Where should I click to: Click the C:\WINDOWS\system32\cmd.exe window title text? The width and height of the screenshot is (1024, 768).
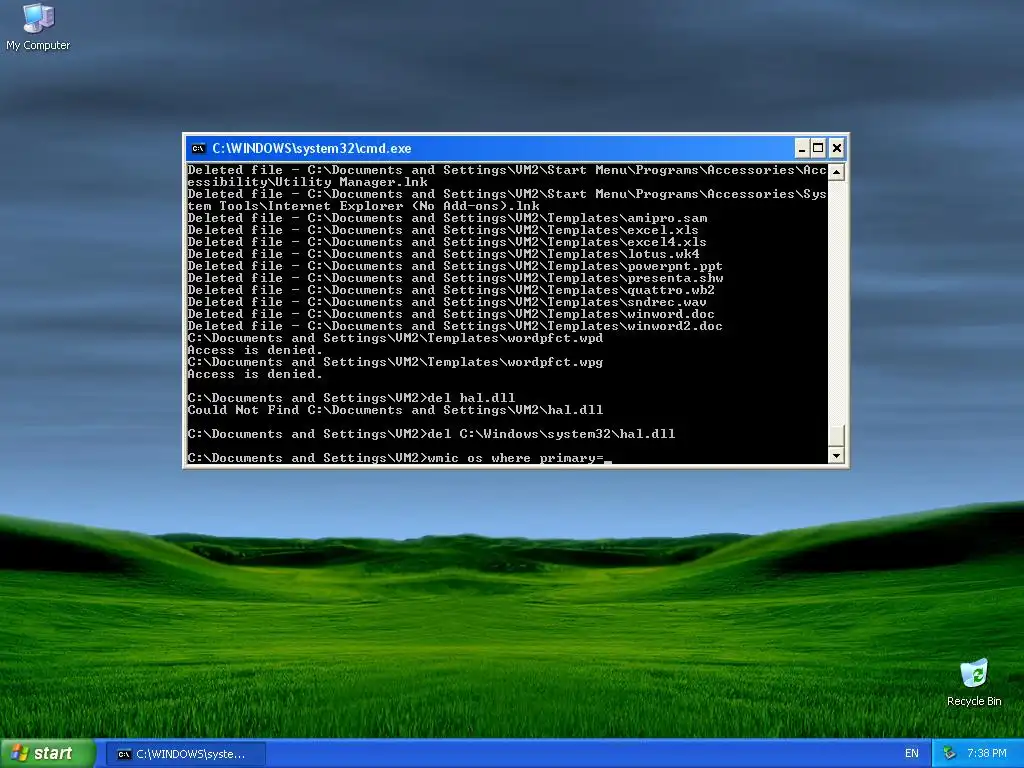pos(312,148)
